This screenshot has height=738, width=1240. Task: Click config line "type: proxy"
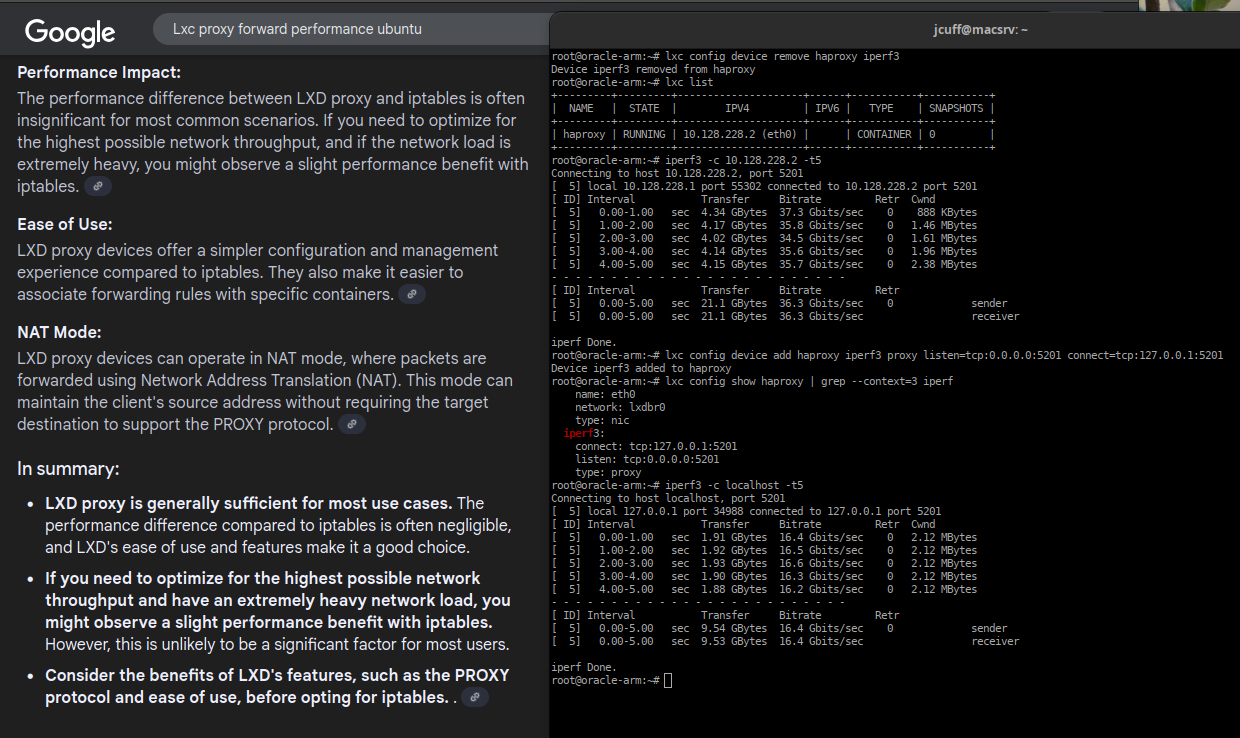tap(608, 472)
